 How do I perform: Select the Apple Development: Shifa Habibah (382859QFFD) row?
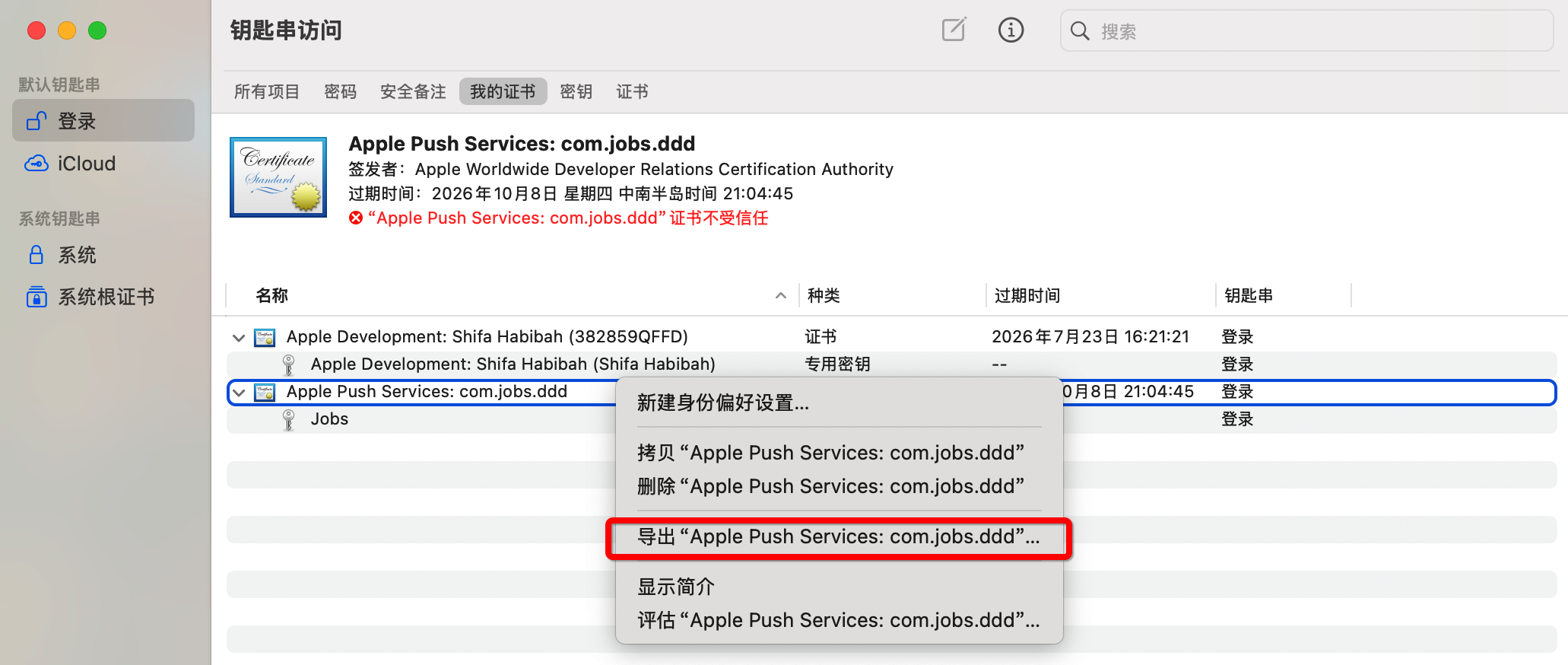[x=891, y=337]
